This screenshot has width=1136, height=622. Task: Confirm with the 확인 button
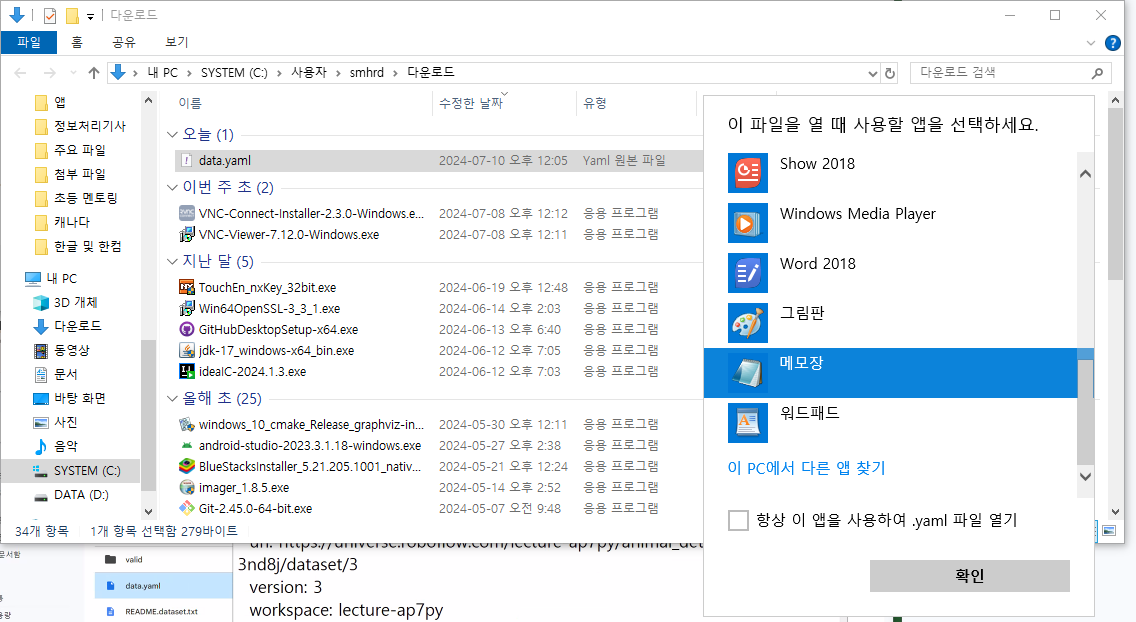[x=969, y=576]
